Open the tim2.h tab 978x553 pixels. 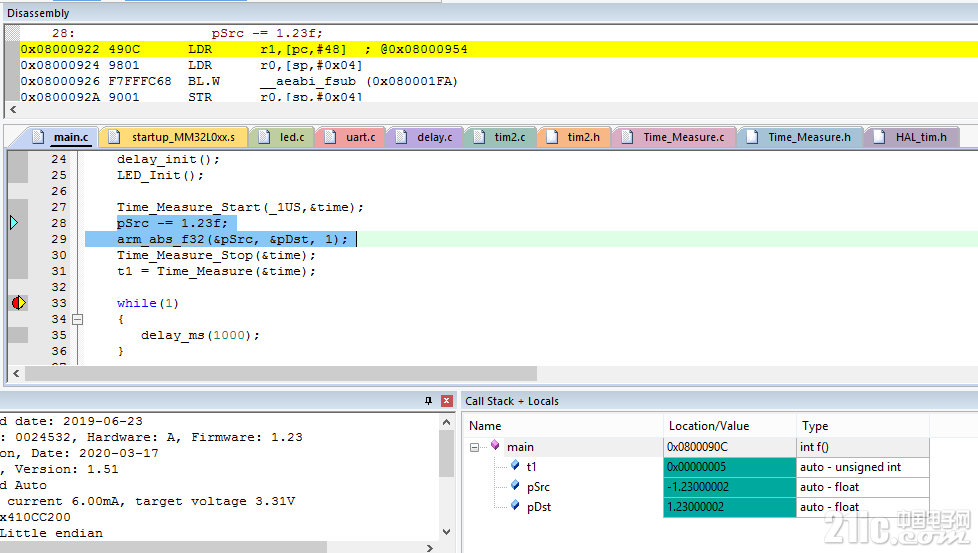click(574, 137)
